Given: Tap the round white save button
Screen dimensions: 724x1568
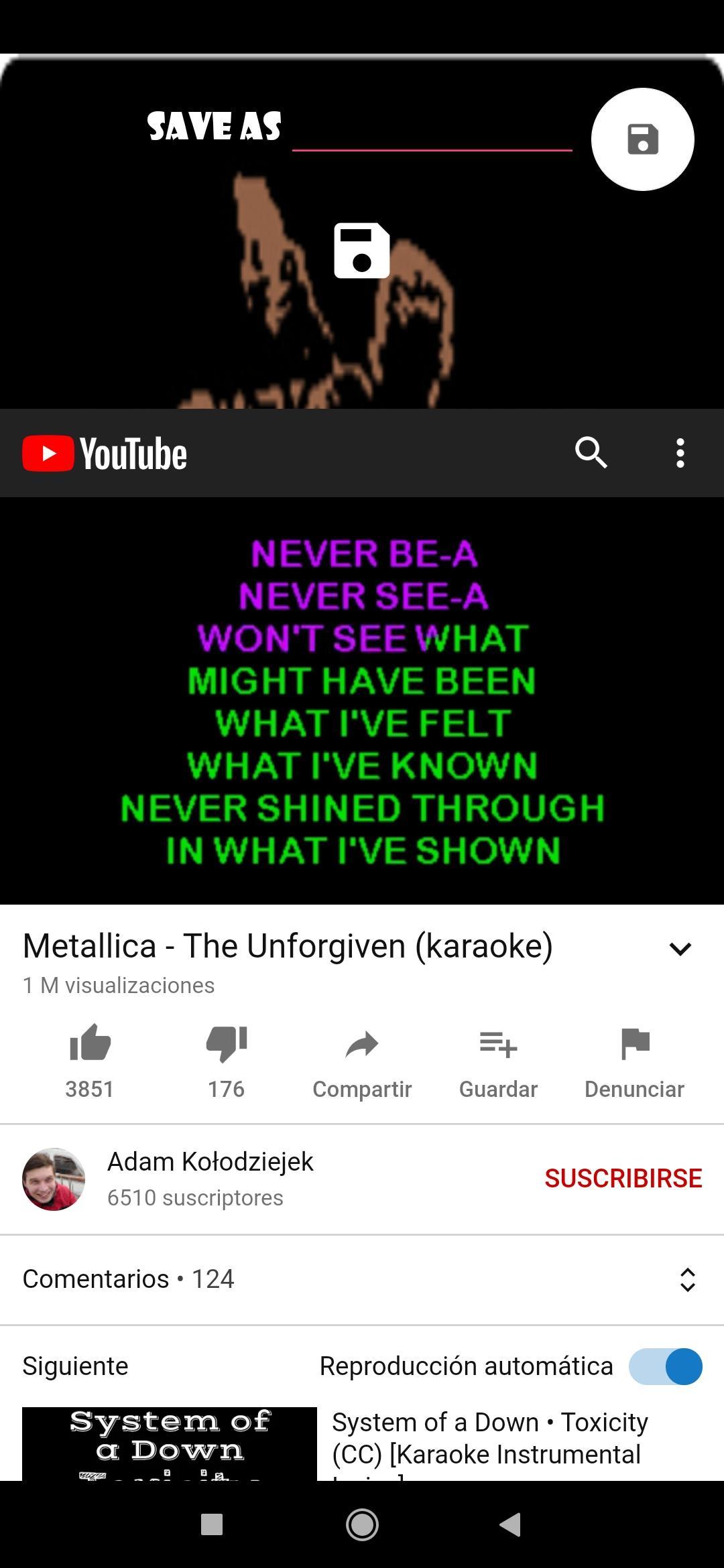Looking at the screenshot, I should tap(642, 139).
